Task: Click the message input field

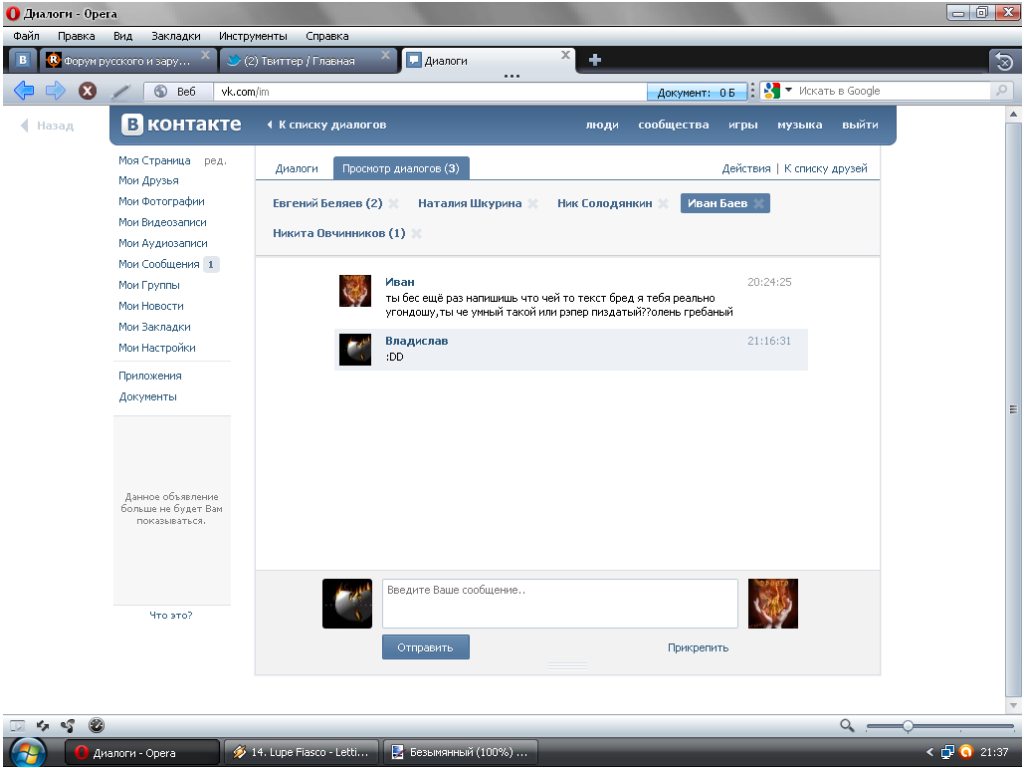Action: [x=560, y=603]
